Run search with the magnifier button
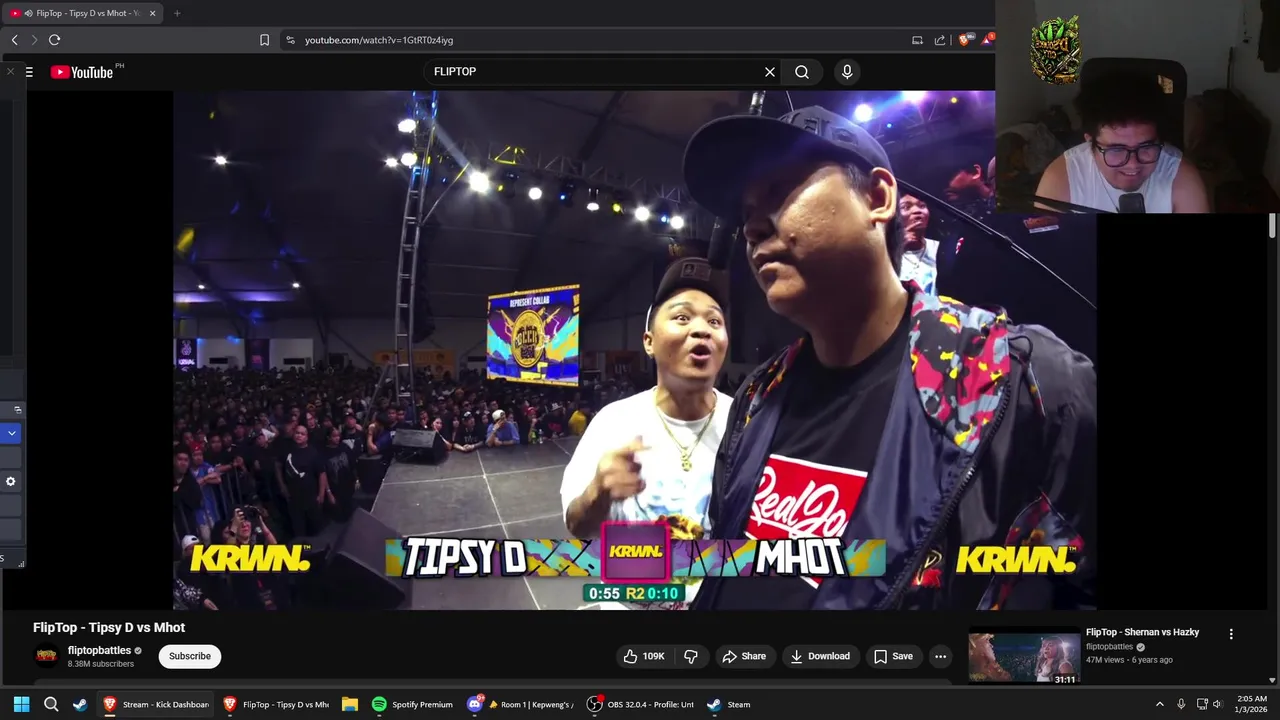 coord(802,72)
